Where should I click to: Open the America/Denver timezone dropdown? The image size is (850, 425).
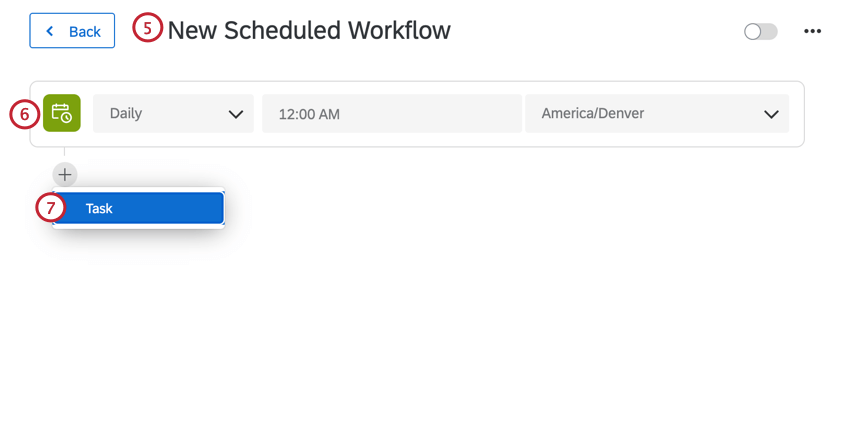tap(657, 113)
